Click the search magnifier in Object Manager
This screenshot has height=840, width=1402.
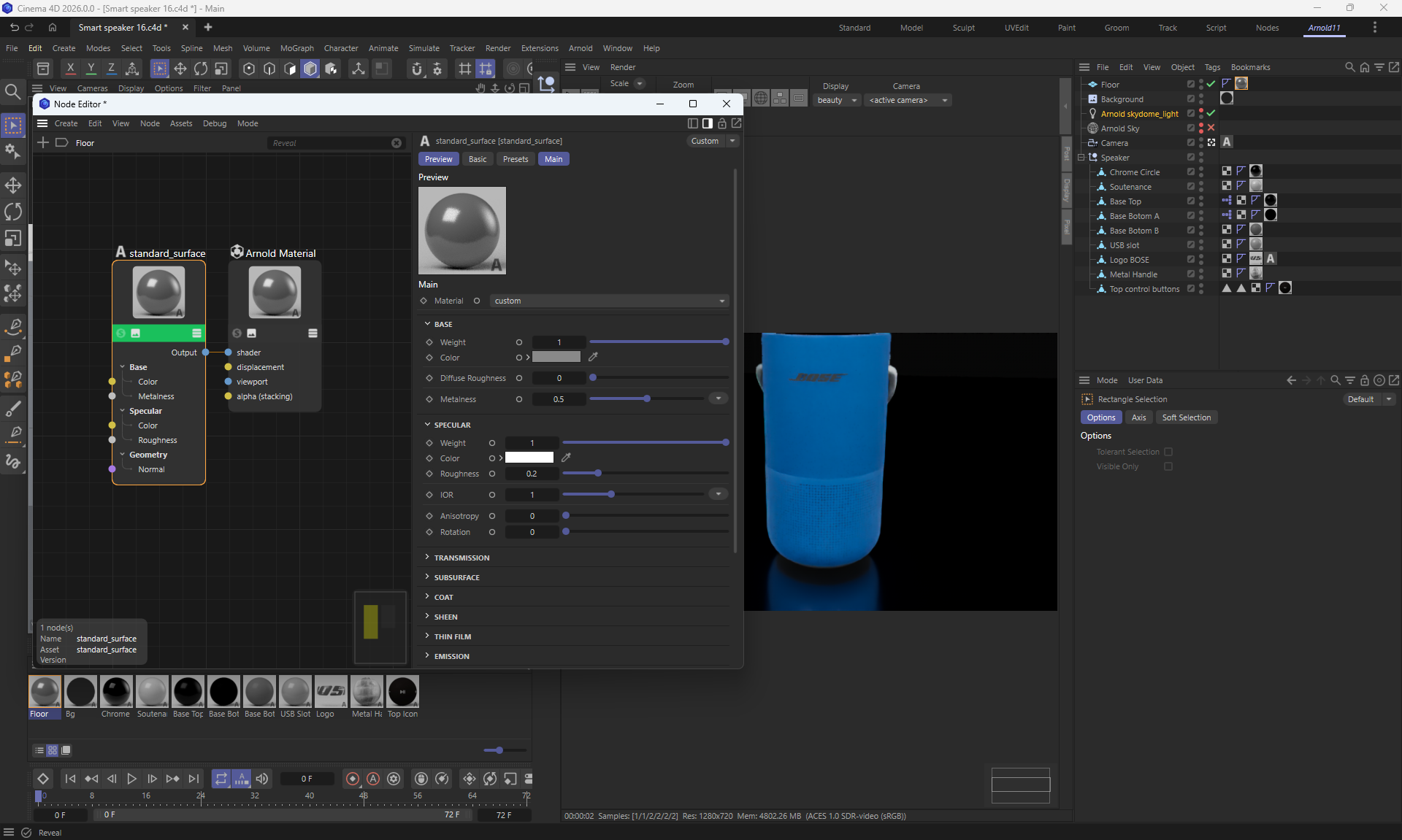click(x=1349, y=67)
